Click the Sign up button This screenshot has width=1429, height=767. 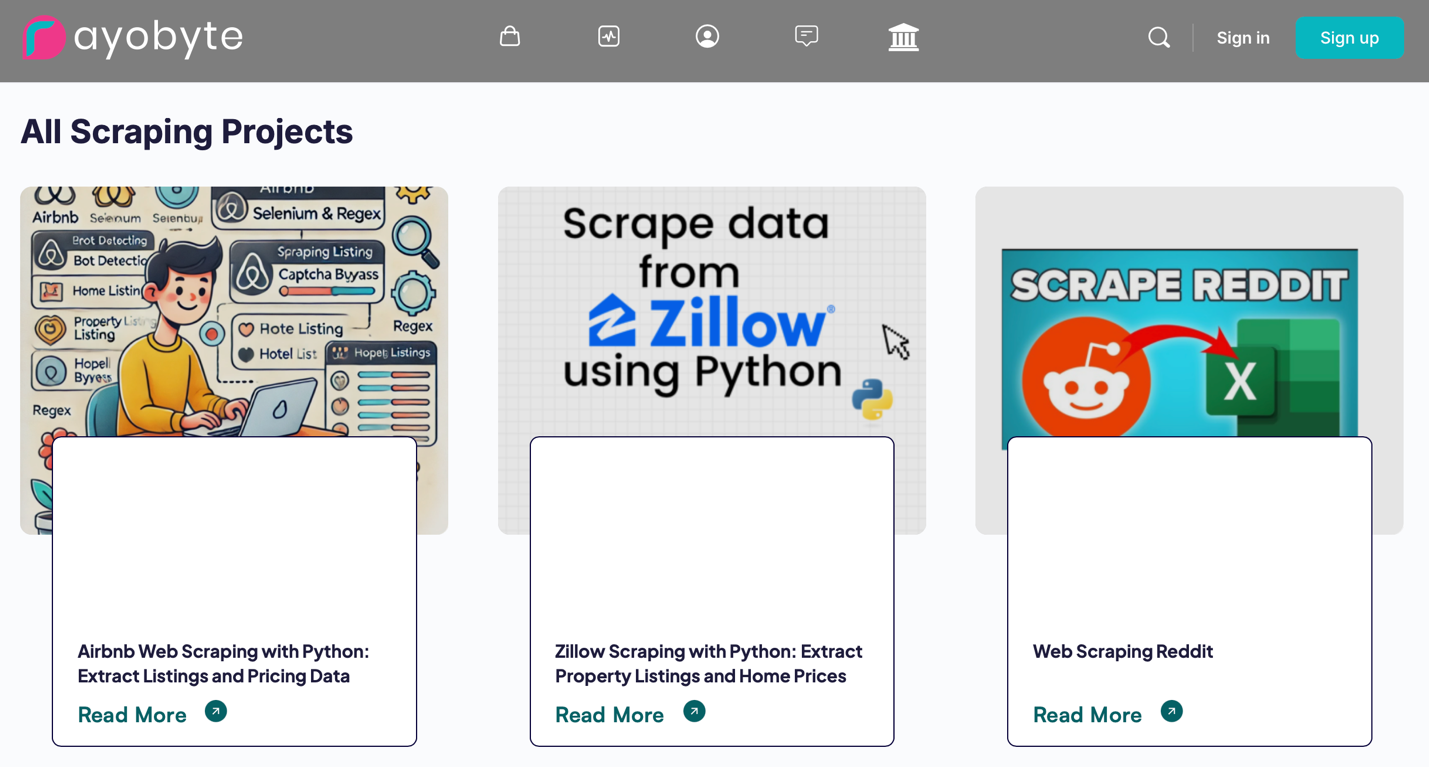point(1349,38)
